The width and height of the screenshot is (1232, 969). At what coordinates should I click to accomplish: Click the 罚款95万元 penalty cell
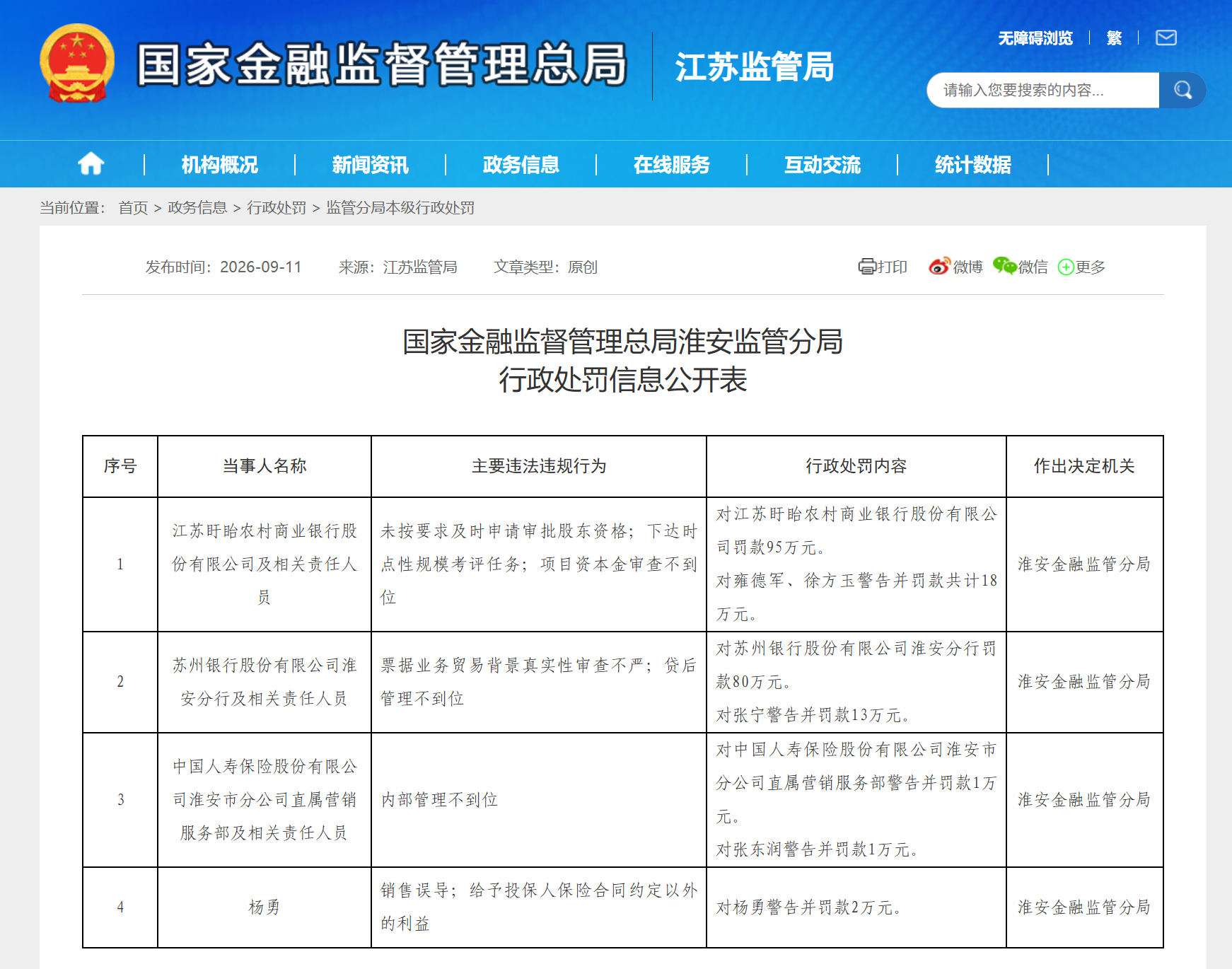[x=856, y=564]
